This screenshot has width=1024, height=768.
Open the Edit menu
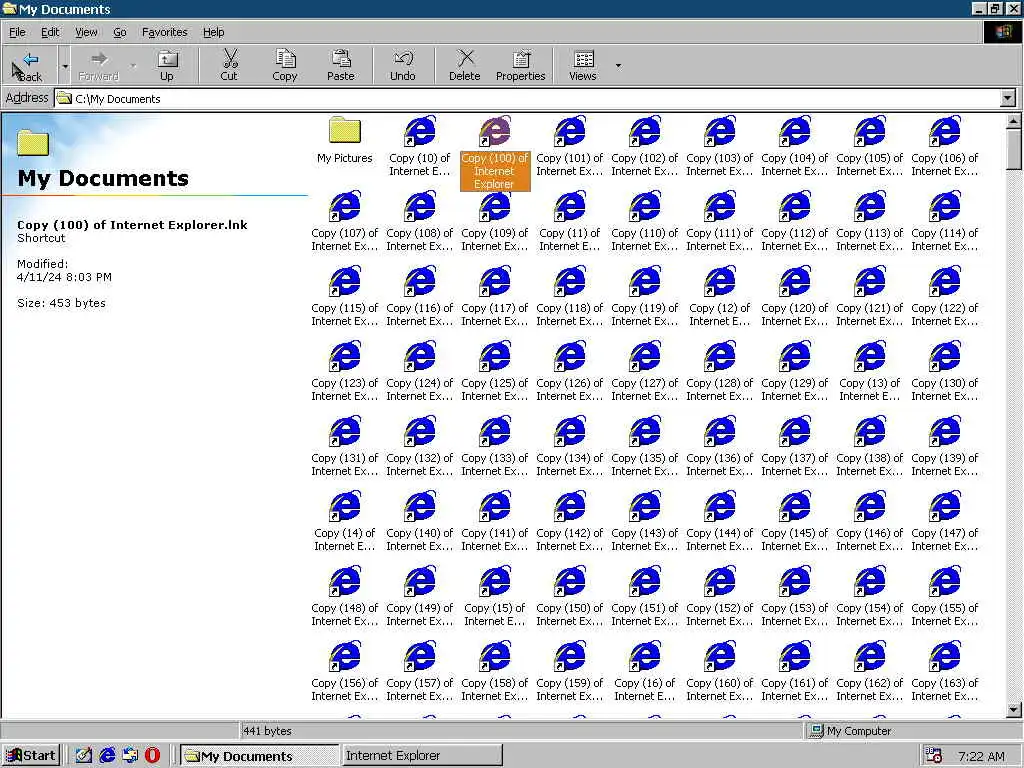click(x=50, y=32)
